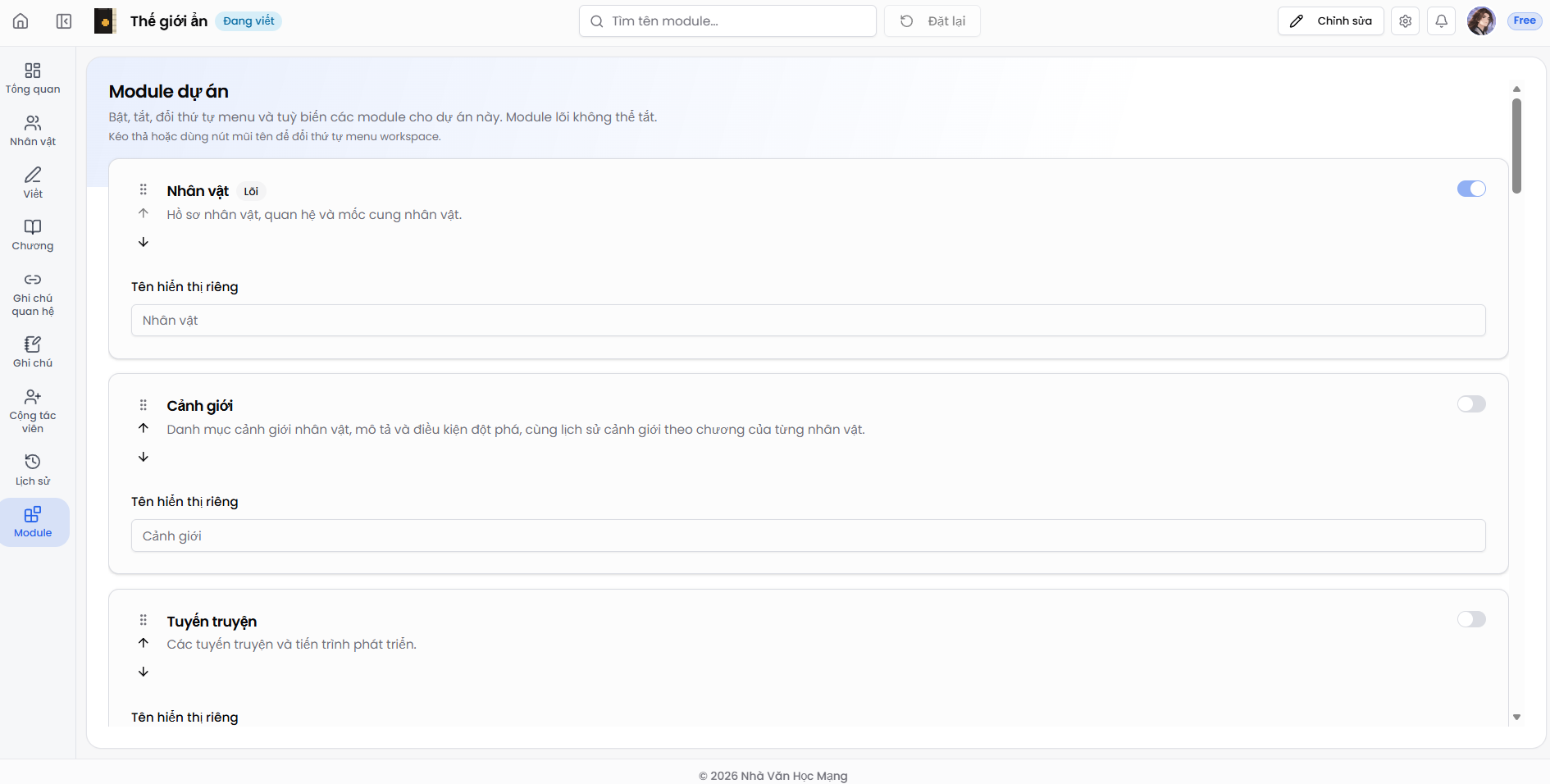Image resolution: width=1550 pixels, height=784 pixels.
Task: Open Nhân vật in sidebar
Action: (x=33, y=131)
